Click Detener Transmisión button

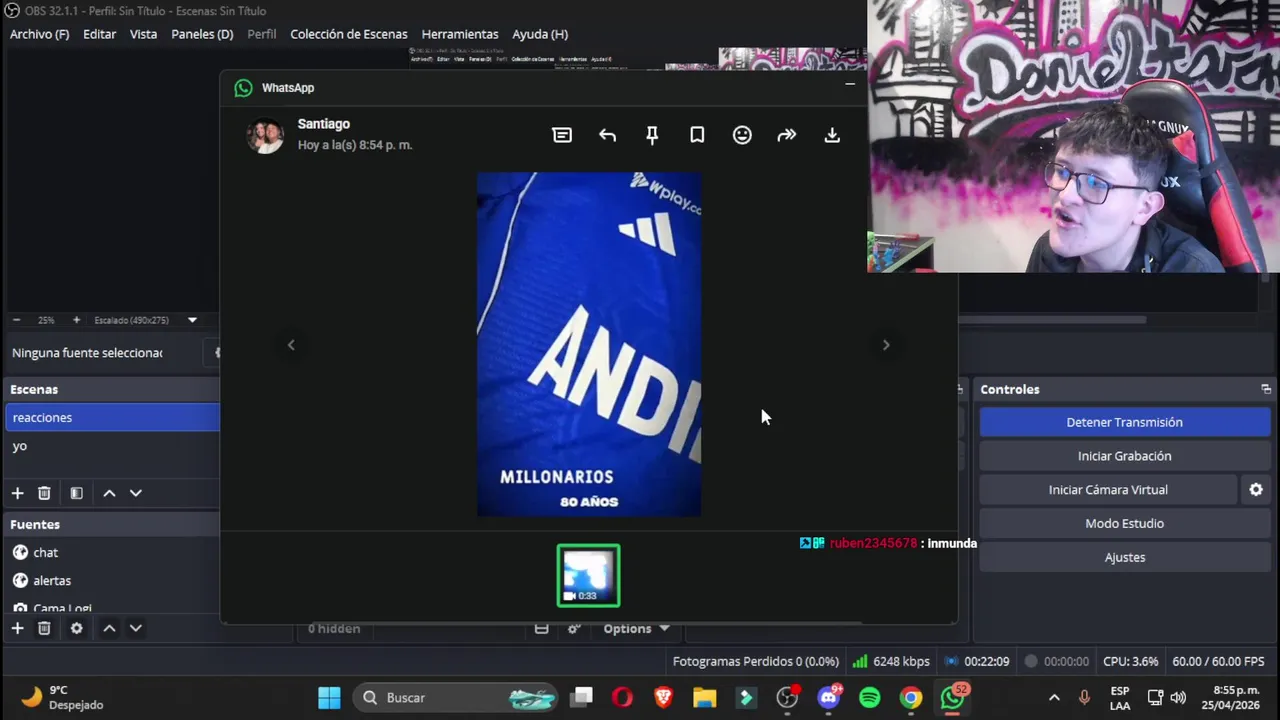[1125, 422]
